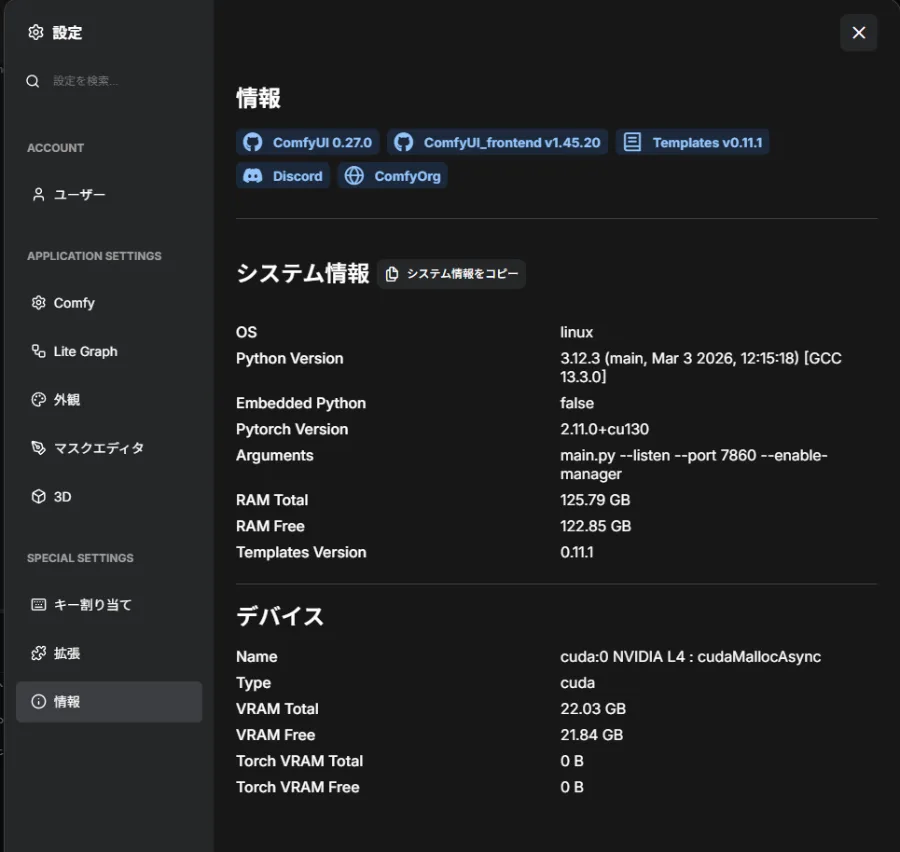Close the settings dialog with X
This screenshot has height=852, width=900.
pos(859,33)
